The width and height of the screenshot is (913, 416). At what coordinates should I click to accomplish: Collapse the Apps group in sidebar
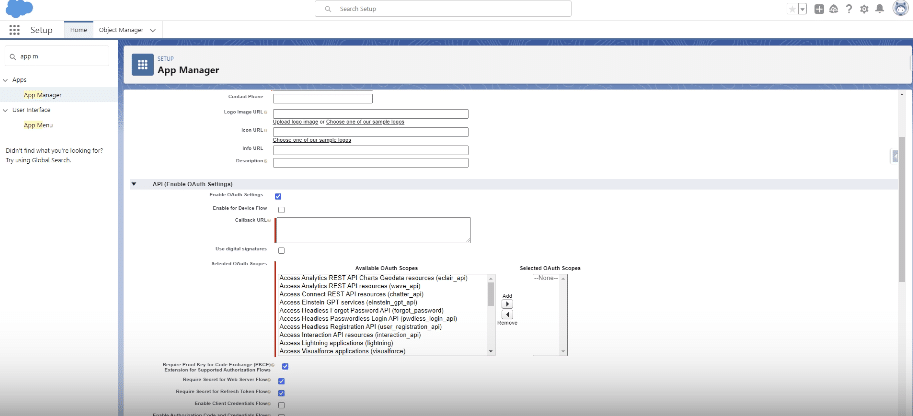click(x=5, y=80)
